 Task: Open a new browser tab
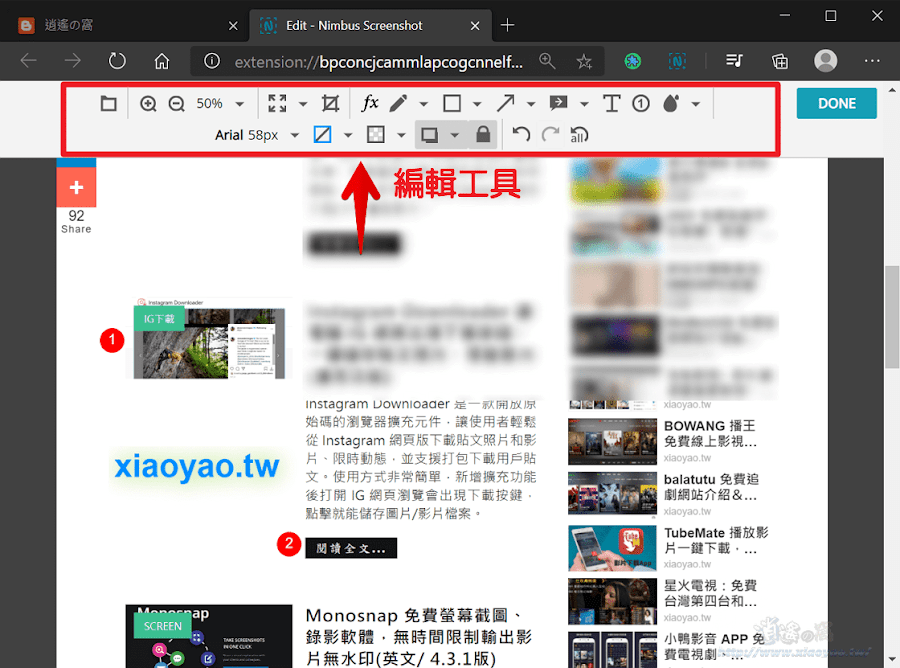tap(507, 25)
